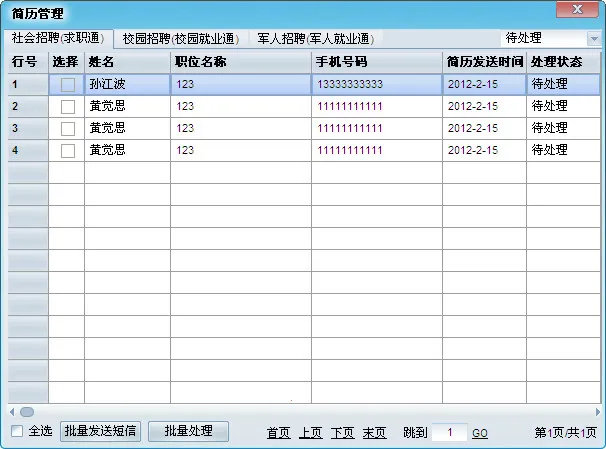Go to 首页 first page link
Viewport: 606px width, 449px height.
coord(278,433)
